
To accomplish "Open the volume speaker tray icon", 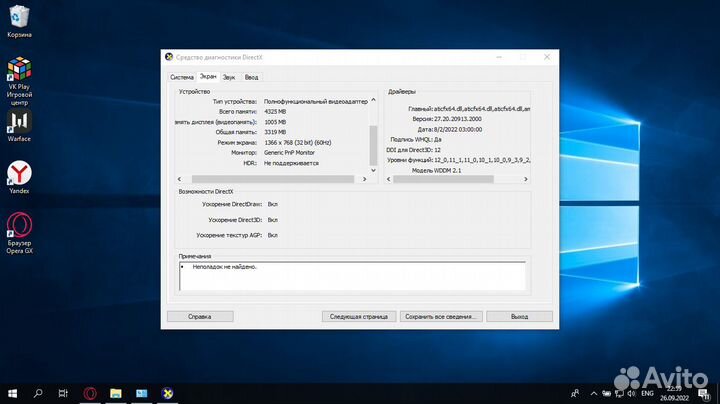I will pyautogui.click(x=631, y=393).
